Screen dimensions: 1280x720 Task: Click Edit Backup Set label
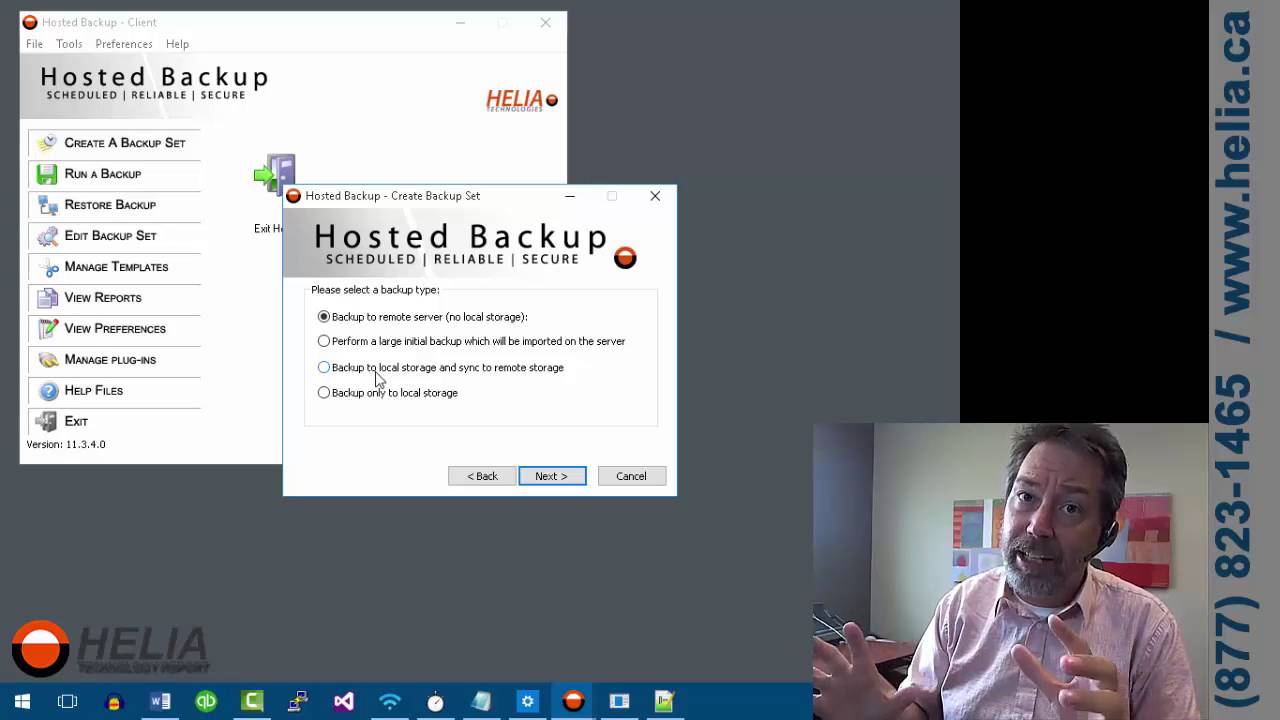[x=110, y=236]
